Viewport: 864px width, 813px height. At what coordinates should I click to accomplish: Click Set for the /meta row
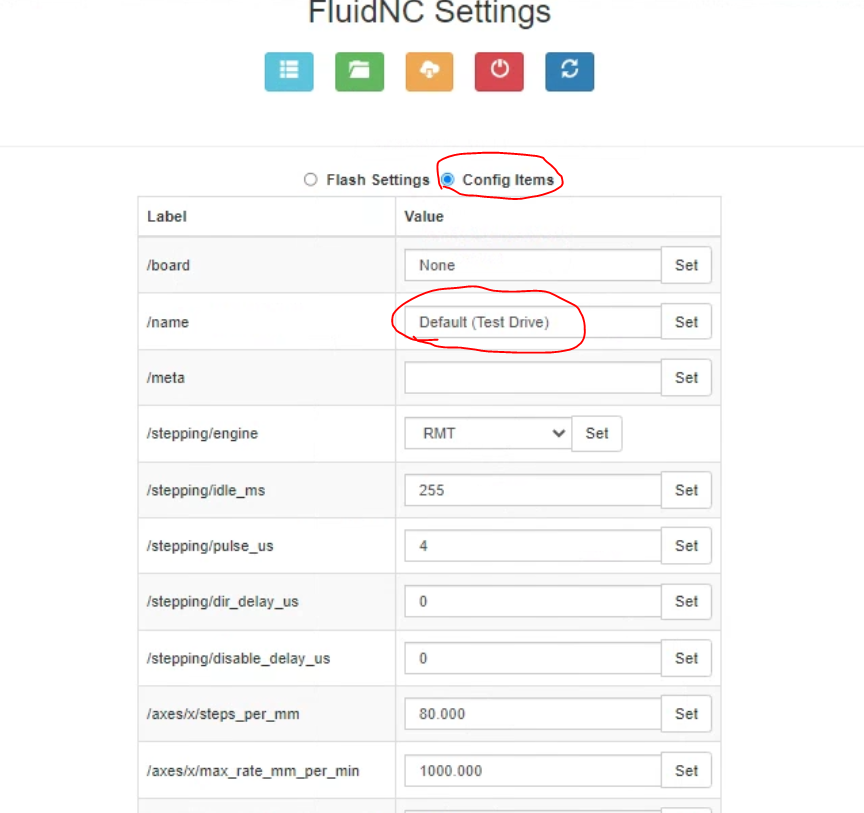(686, 378)
